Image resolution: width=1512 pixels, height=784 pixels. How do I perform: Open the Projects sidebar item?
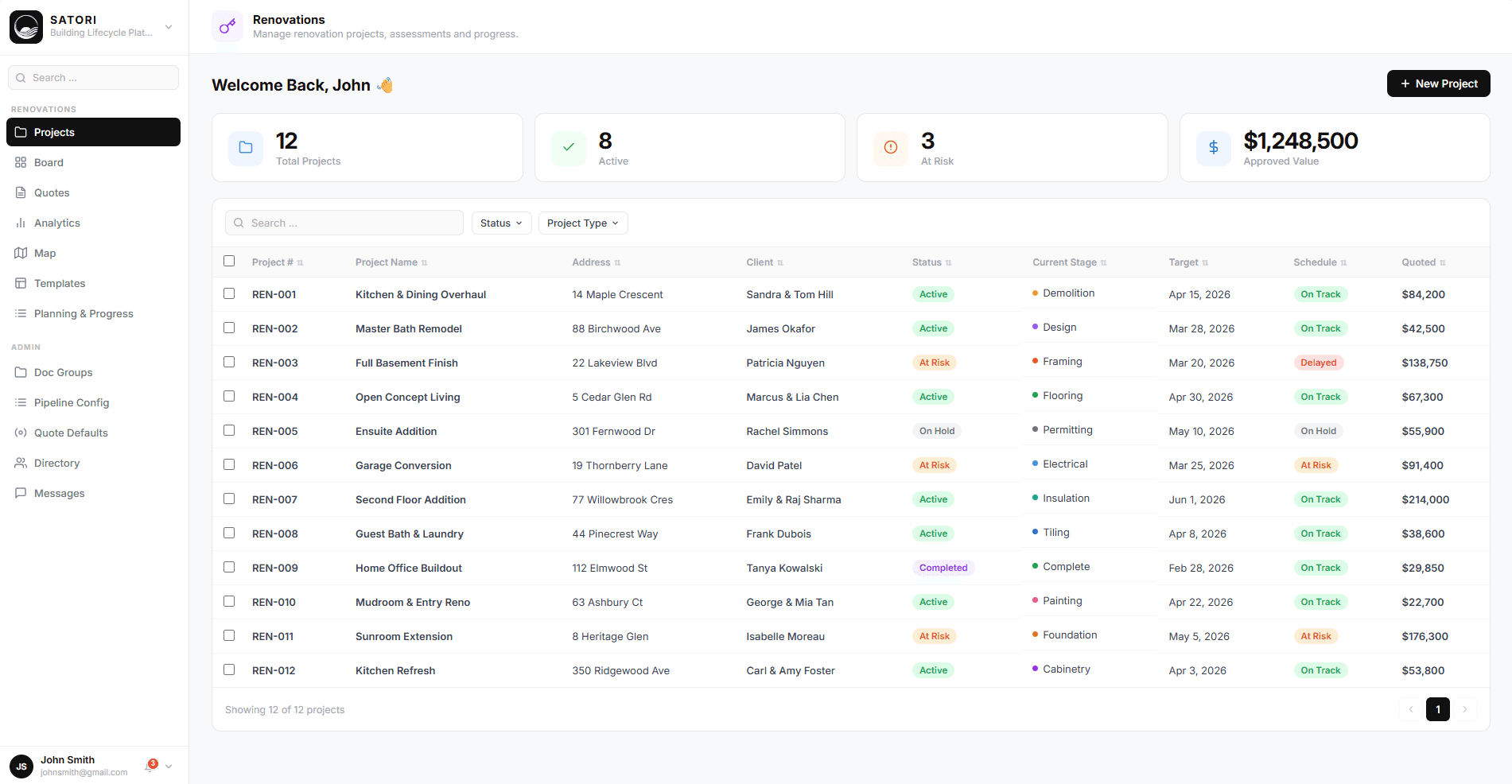click(93, 132)
